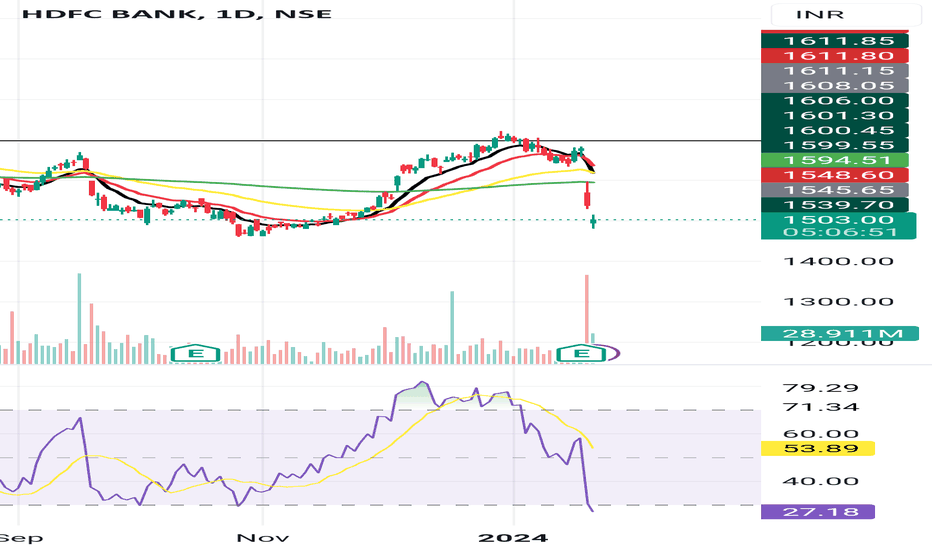Click the 05:06:51 countdown timer

point(839,232)
